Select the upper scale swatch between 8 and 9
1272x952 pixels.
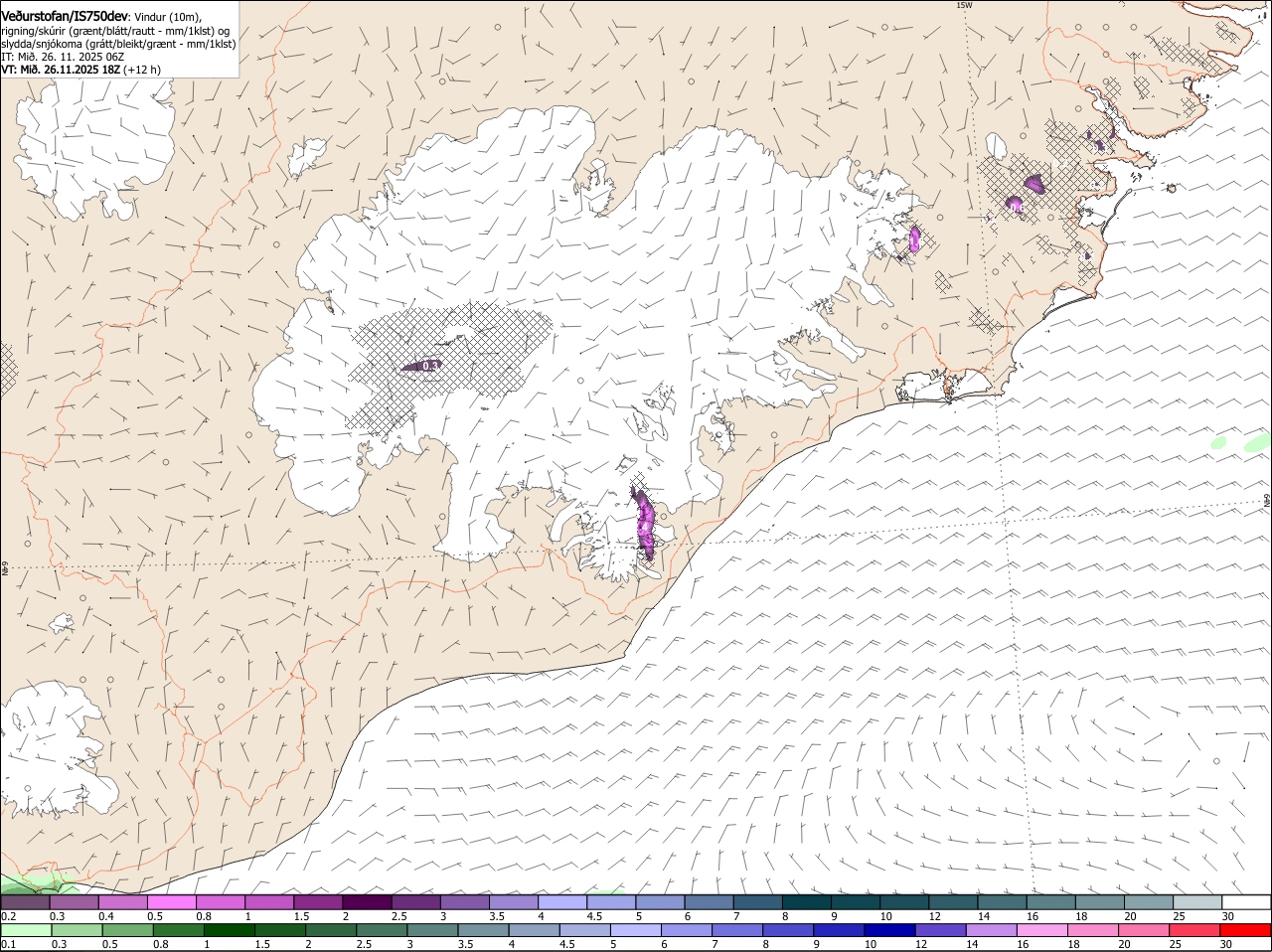[x=807, y=902]
